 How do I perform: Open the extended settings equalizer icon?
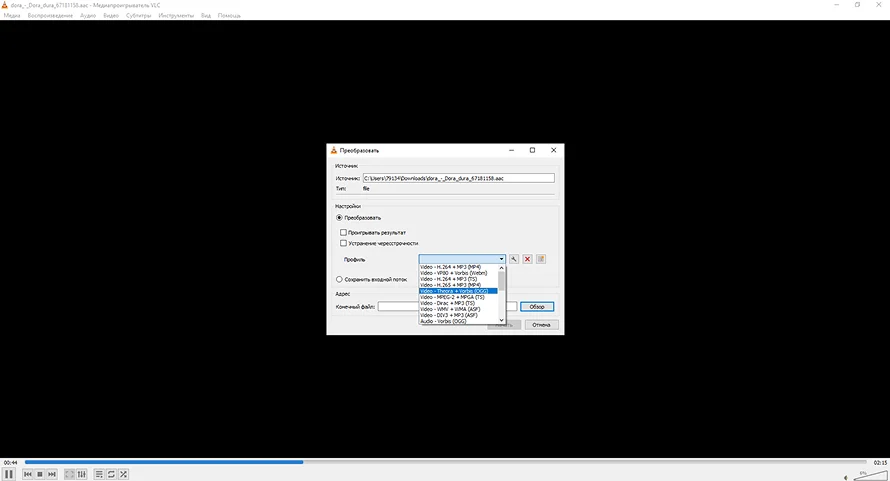[81, 474]
